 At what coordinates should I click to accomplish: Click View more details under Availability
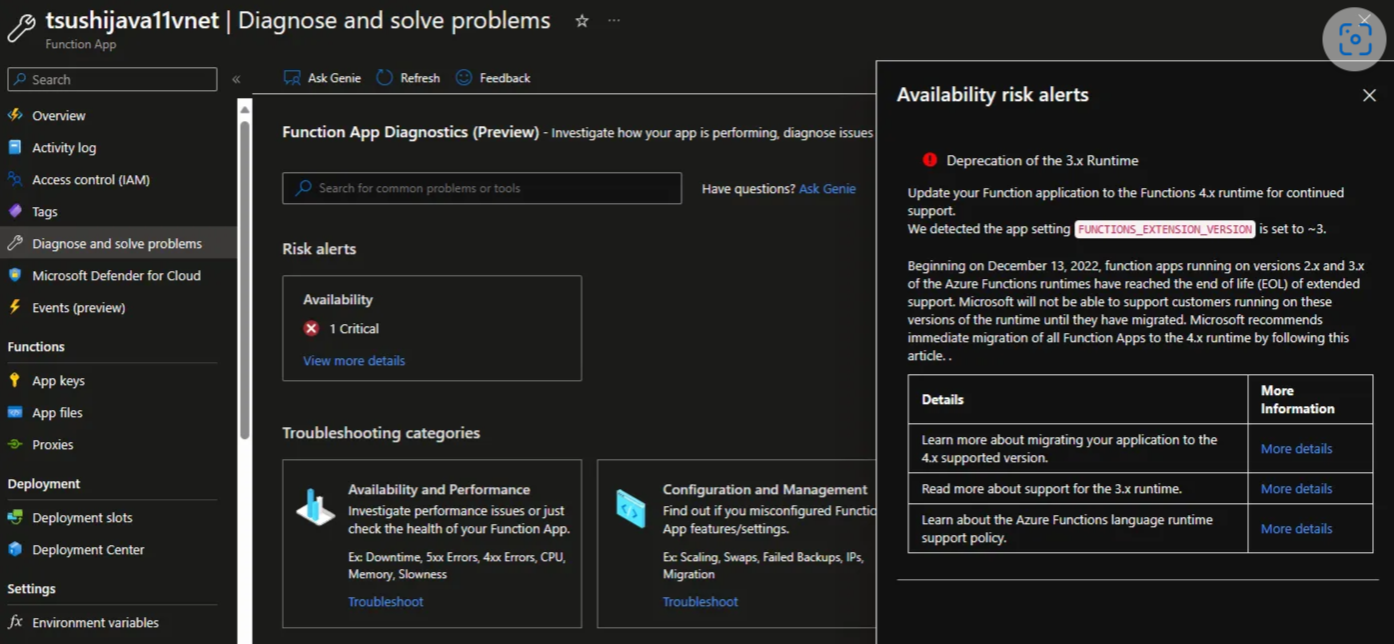tap(354, 361)
